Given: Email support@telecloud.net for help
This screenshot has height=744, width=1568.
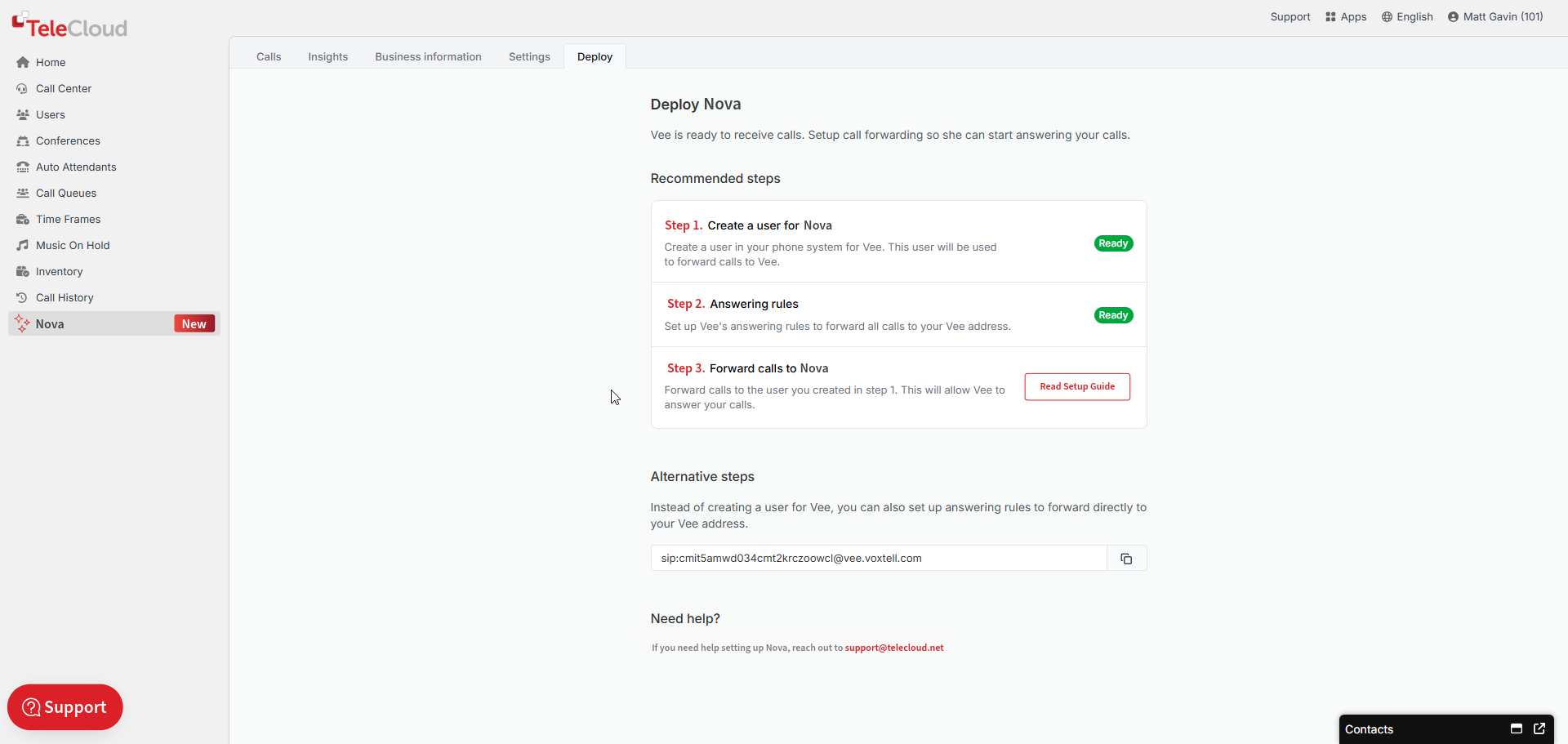Looking at the screenshot, I should pos(893,648).
